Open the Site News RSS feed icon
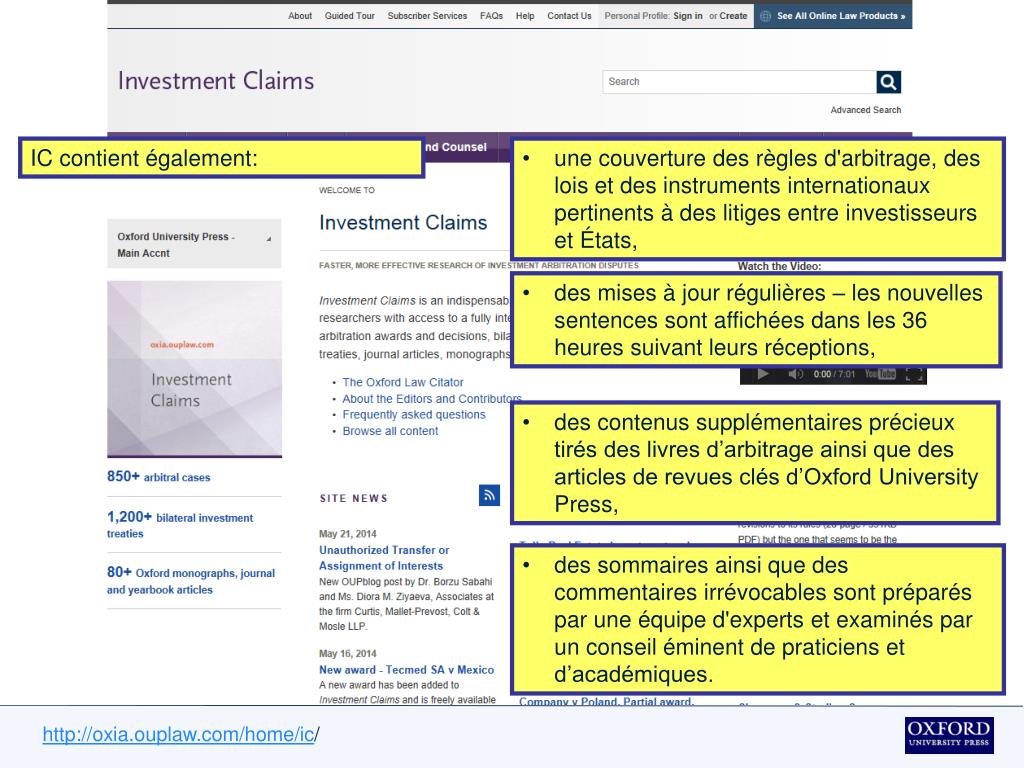 489,495
